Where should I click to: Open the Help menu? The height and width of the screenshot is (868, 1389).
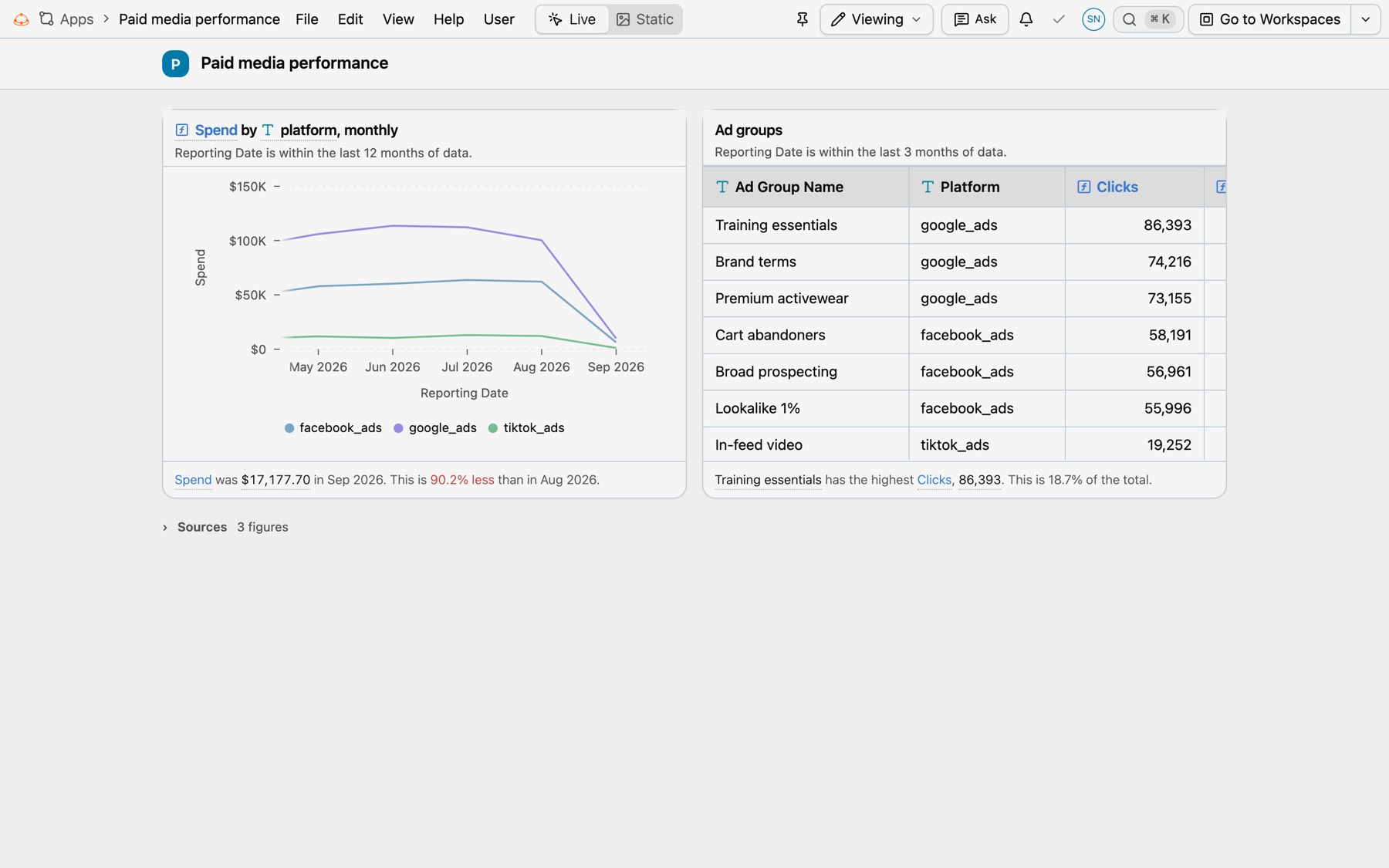coord(449,19)
